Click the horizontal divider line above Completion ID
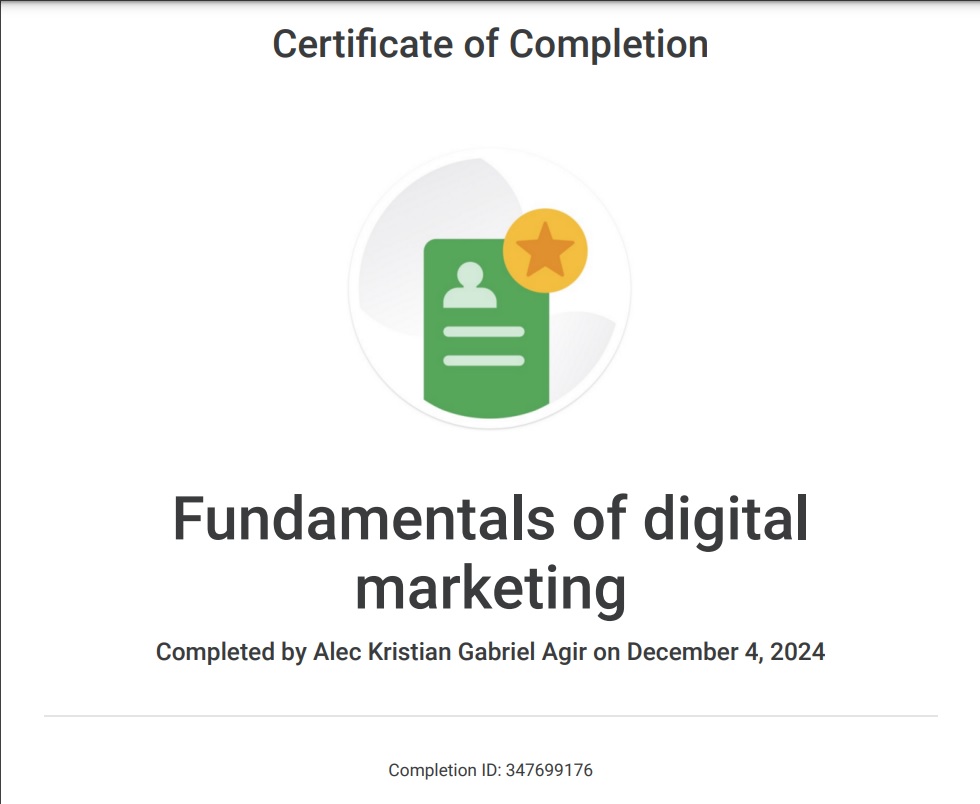The width and height of the screenshot is (980, 804). tap(489, 716)
